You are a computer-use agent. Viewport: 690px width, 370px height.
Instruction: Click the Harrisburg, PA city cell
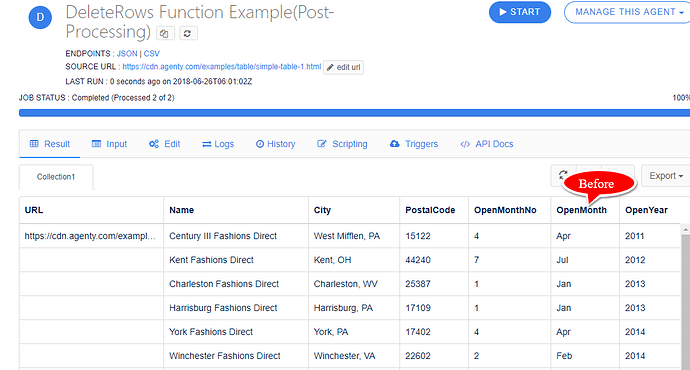[x=354, y=308]
